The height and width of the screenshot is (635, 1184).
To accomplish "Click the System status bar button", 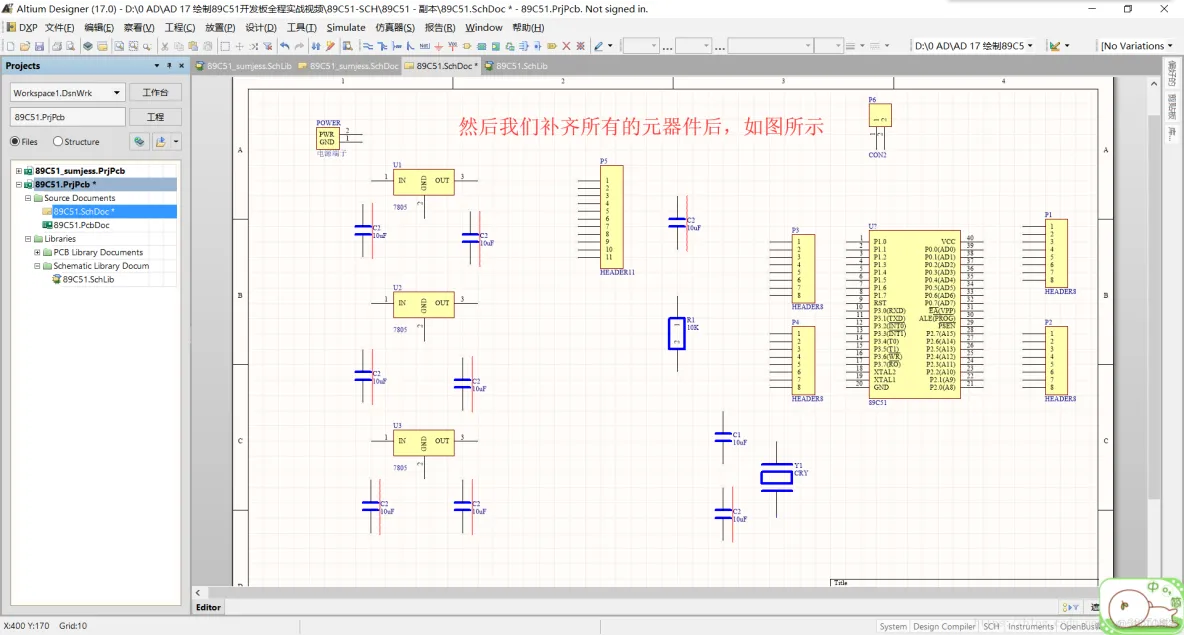I will coord(893,626).
